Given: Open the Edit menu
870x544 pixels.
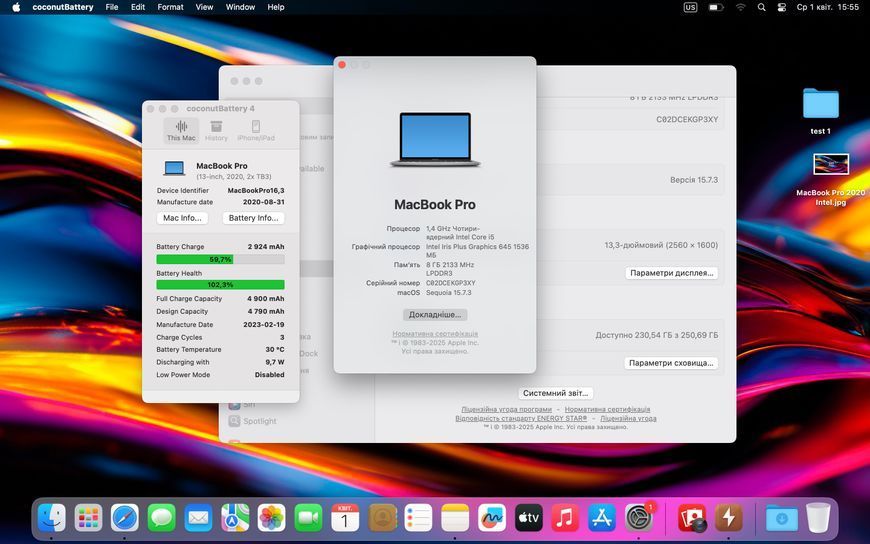Looking at the screenshot, I should coord(138,7).
